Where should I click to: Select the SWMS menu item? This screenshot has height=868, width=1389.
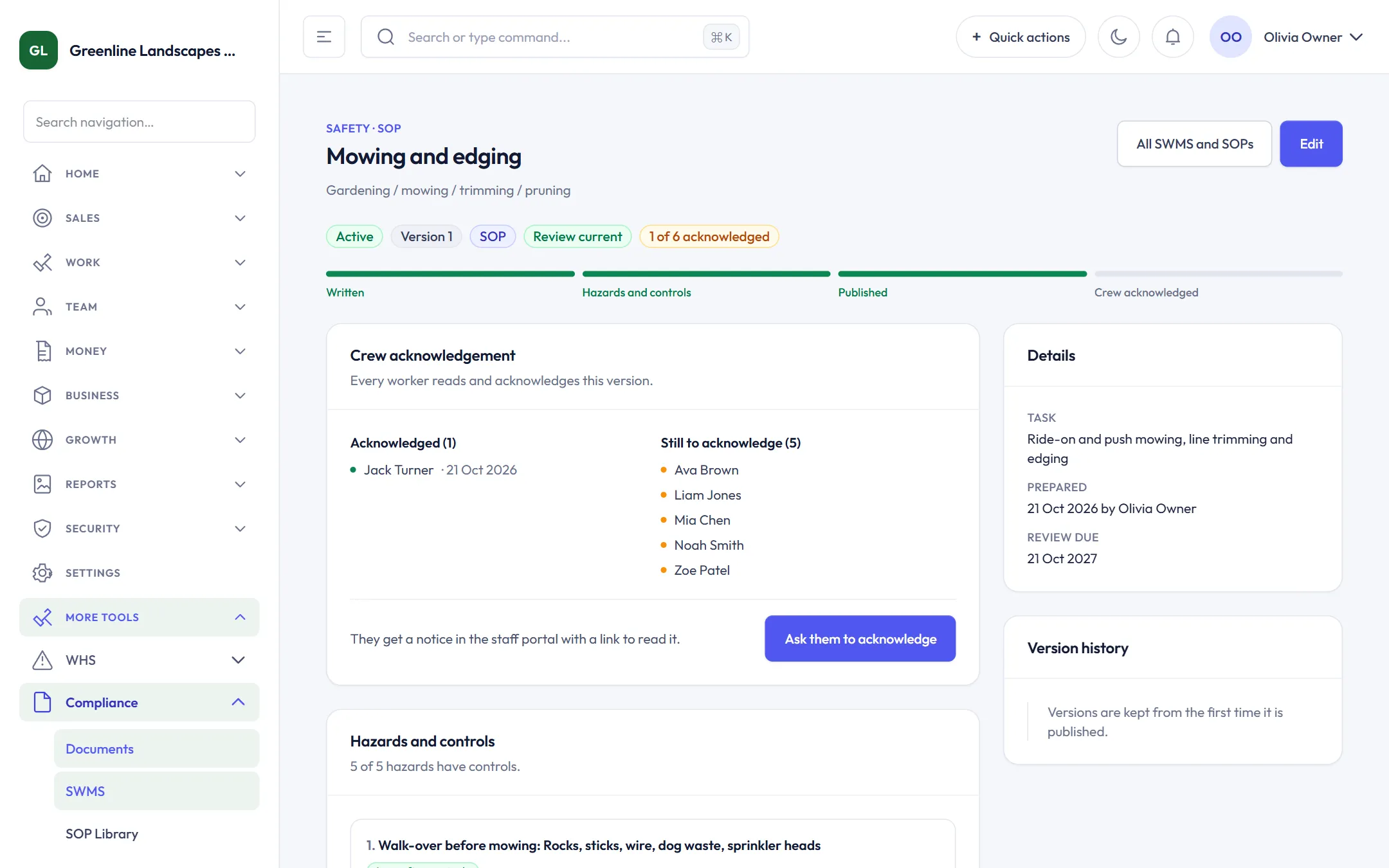(x=156, y=791)
